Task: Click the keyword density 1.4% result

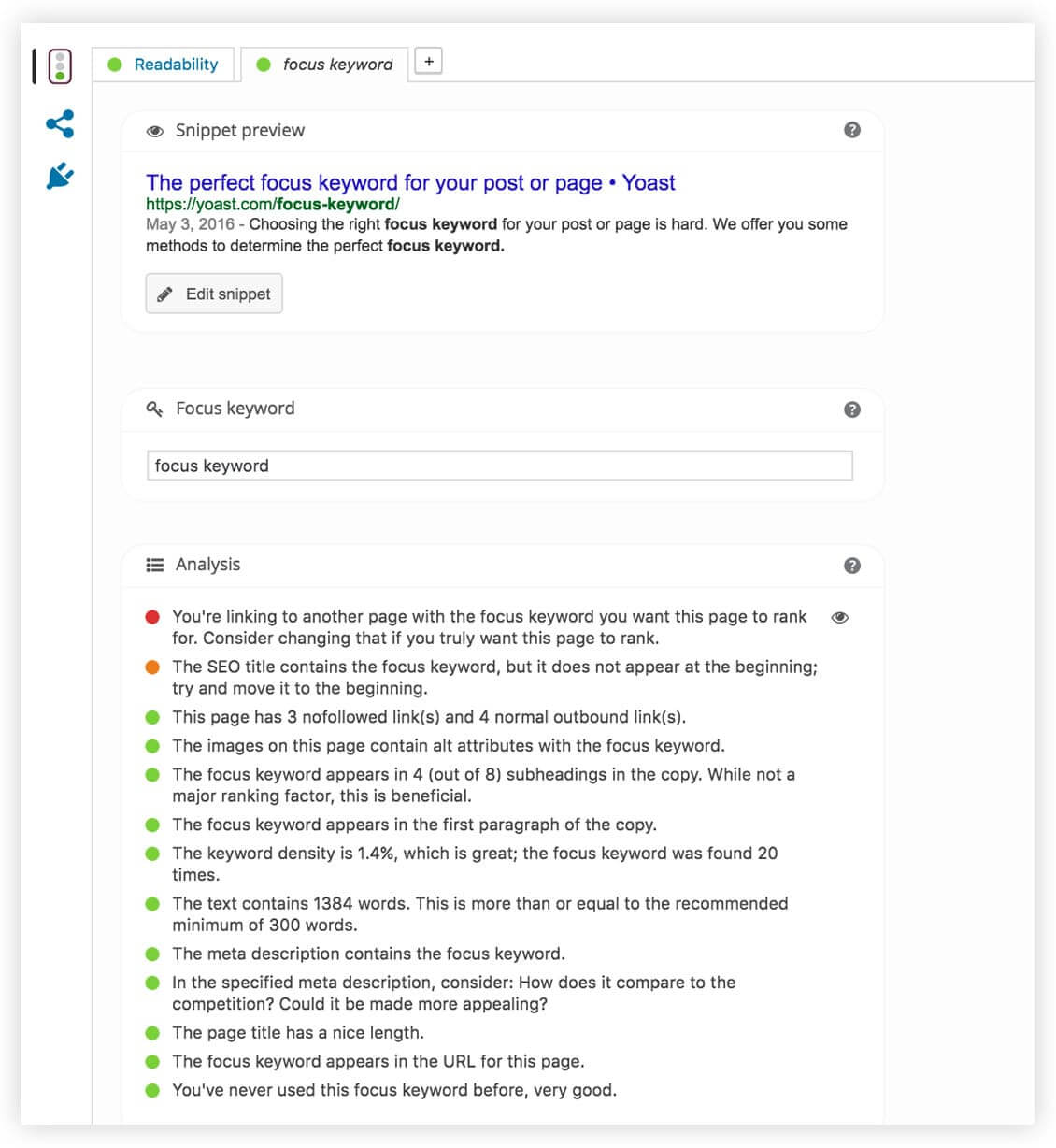Action: (x=475, y=864)
